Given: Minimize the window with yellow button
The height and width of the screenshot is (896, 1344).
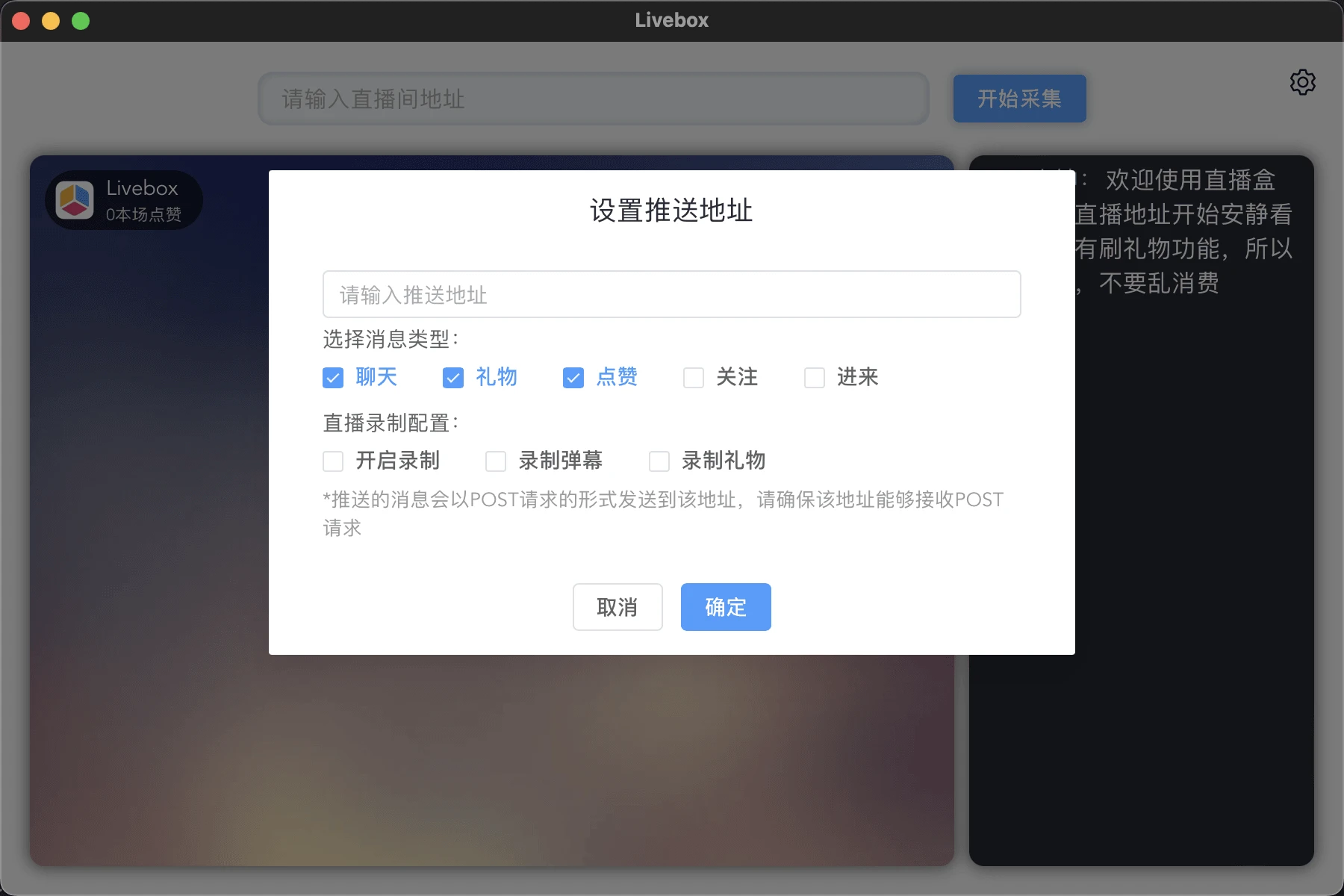Looking at the screenshot, I should pyautogui.click(x=51, y=21).
